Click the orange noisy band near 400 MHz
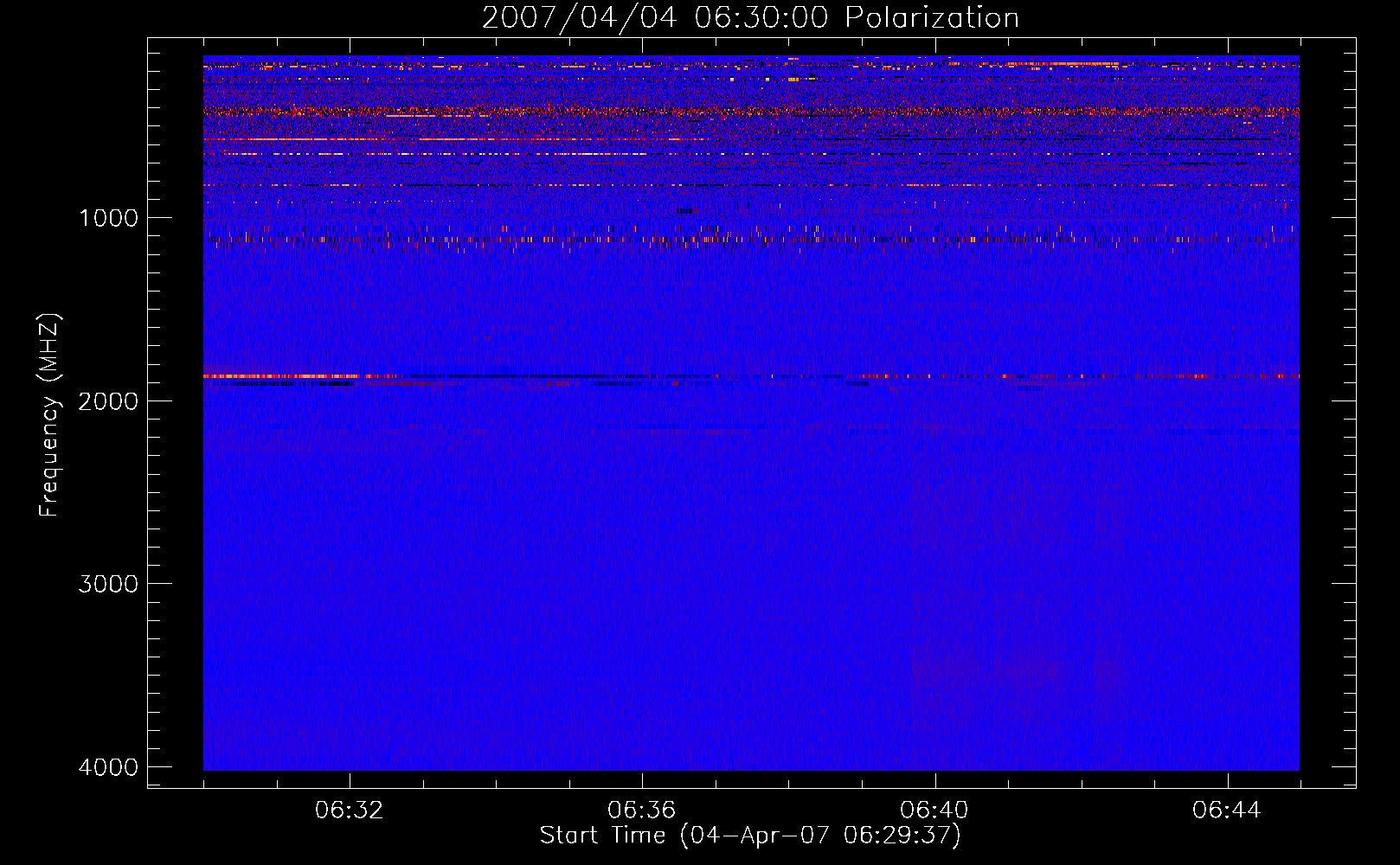1400x865 pixels. tap(751, 112)
